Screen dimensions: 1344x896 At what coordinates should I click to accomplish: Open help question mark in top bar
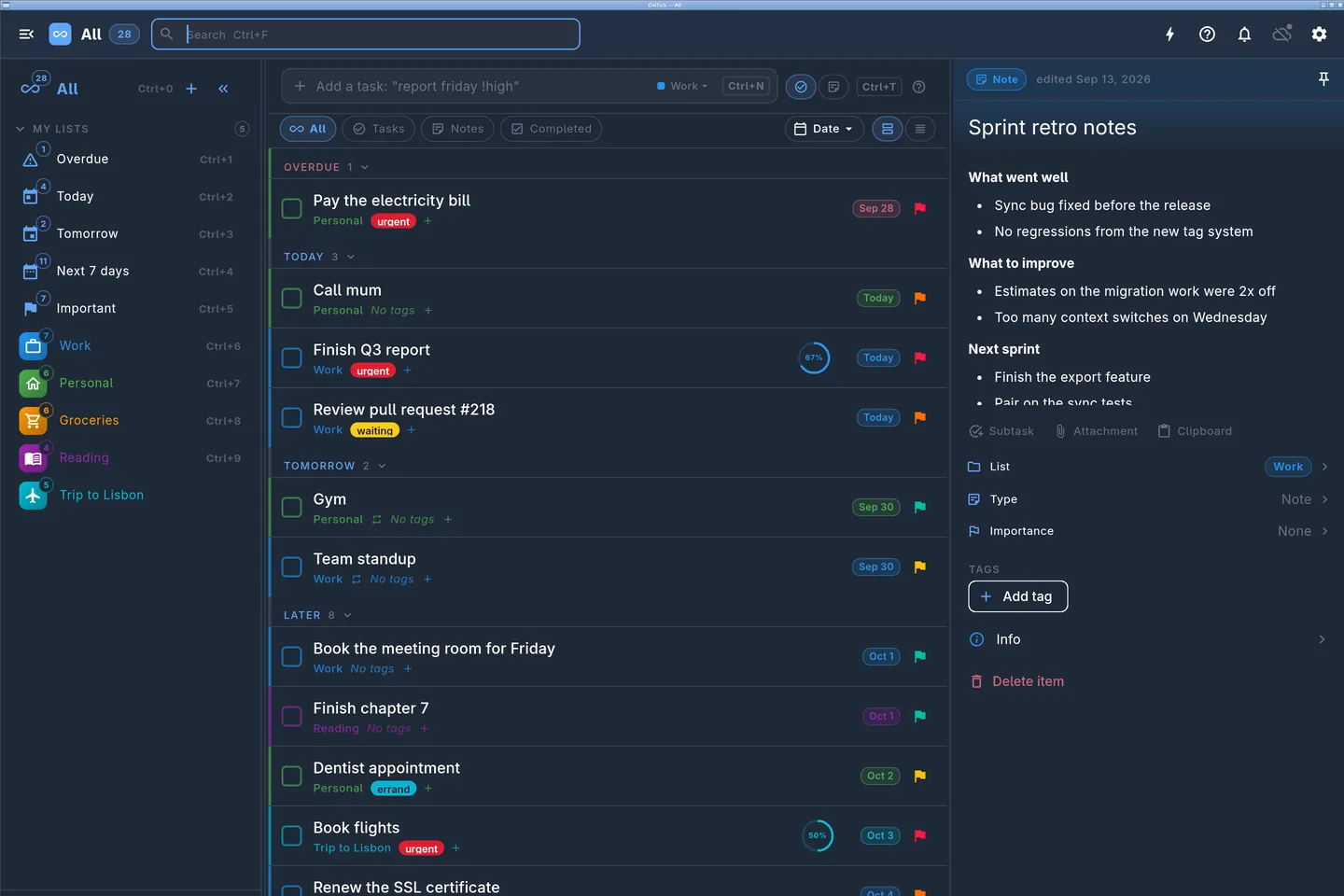click(x=1207, y=35)
